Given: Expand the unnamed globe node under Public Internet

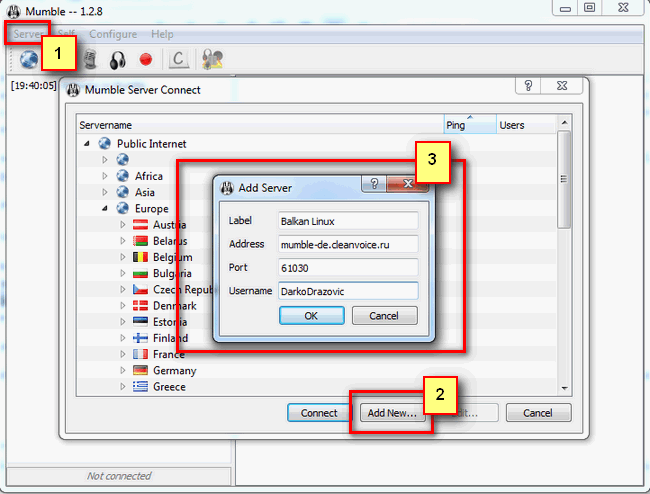Looking at the screenshot, I should (104, 160).
